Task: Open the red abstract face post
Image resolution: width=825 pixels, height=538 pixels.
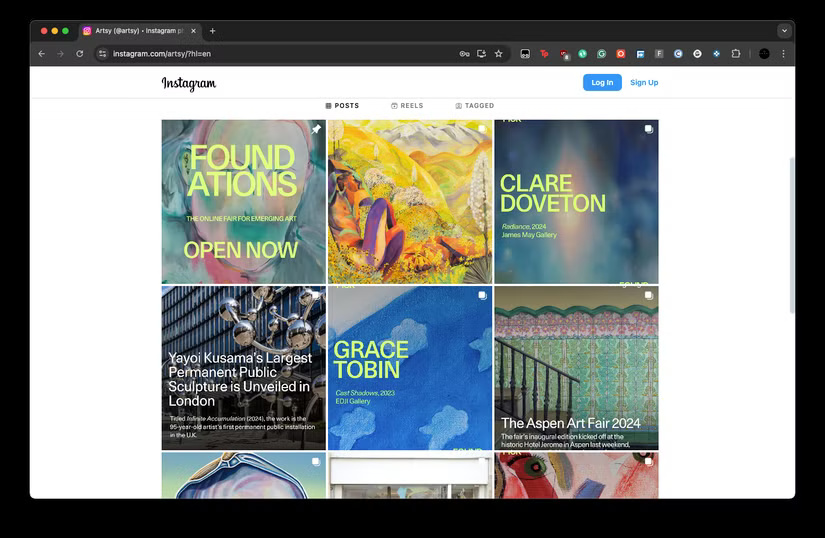Action: 576,475
